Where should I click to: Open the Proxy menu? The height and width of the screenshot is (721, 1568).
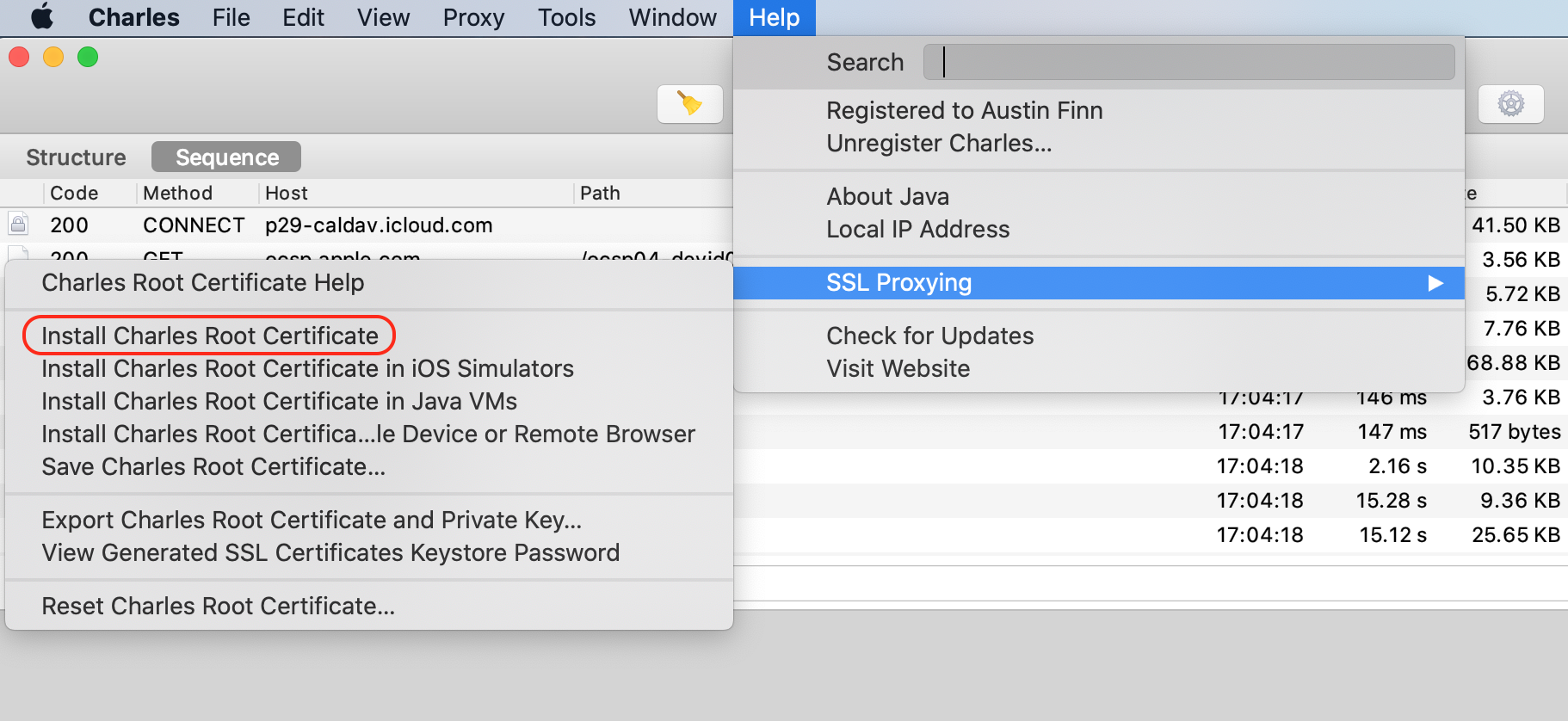click(x=473, y=17)
